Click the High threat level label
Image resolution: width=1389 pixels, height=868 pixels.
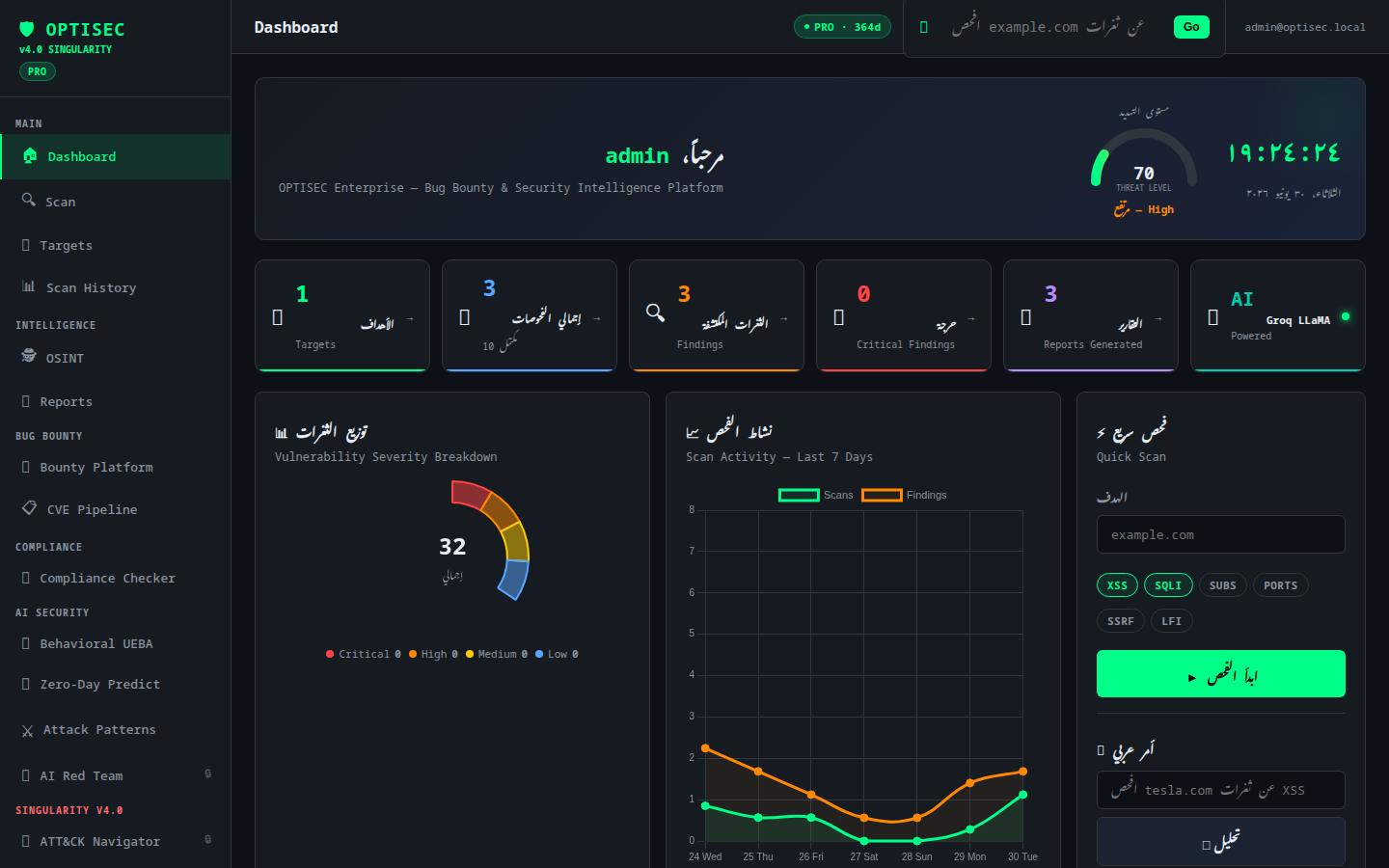click(1144, 209)
